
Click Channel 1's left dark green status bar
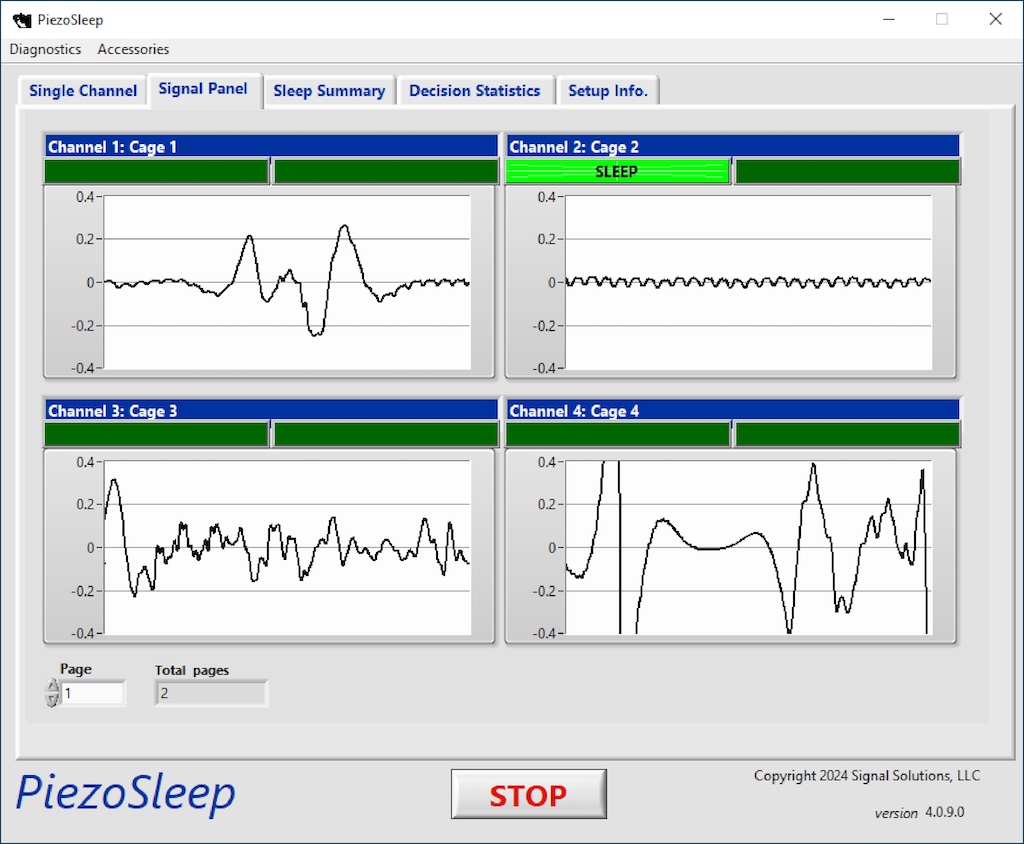(156, 172)
